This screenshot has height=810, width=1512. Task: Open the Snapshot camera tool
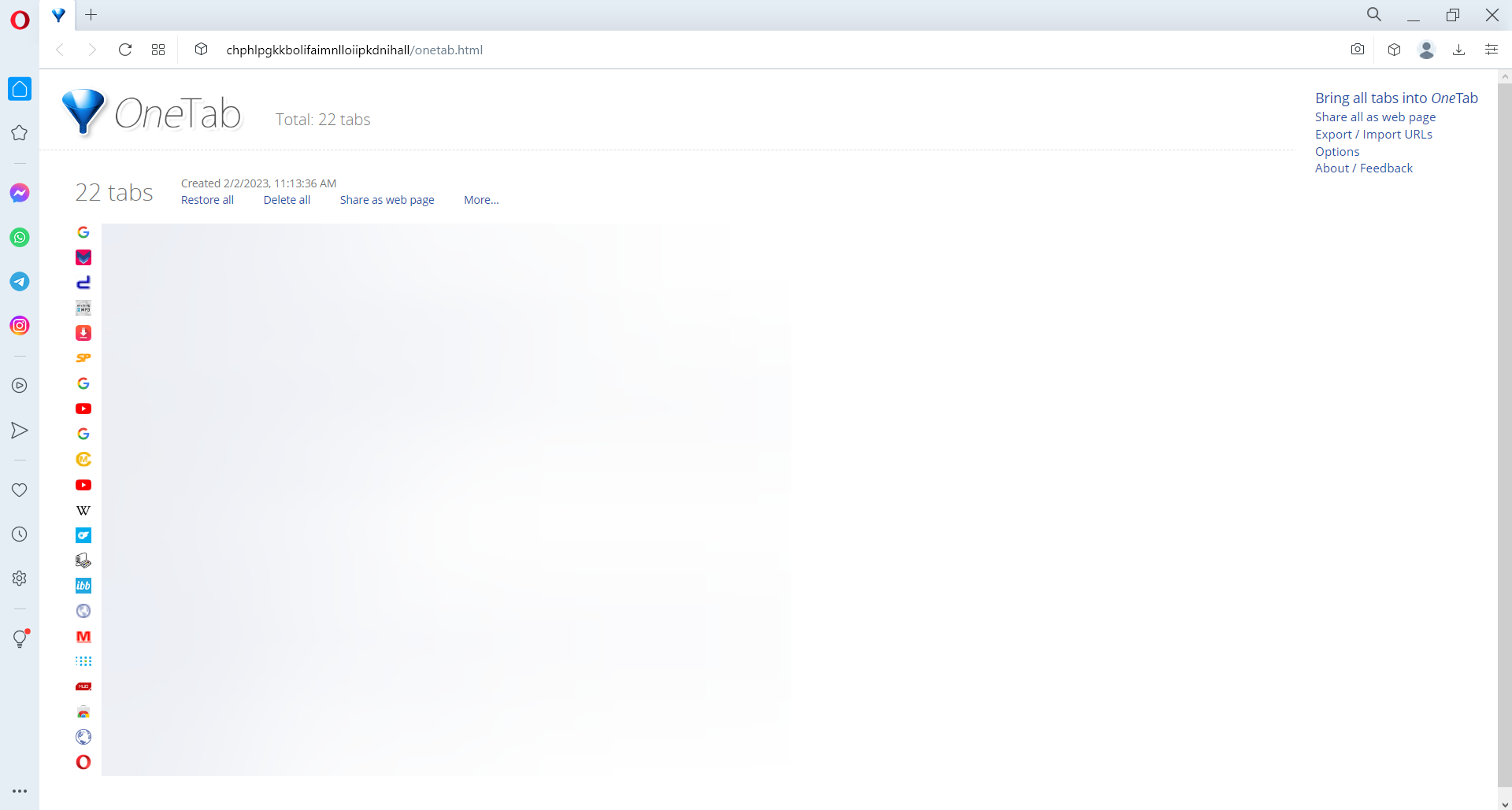tap(1358, 50)
